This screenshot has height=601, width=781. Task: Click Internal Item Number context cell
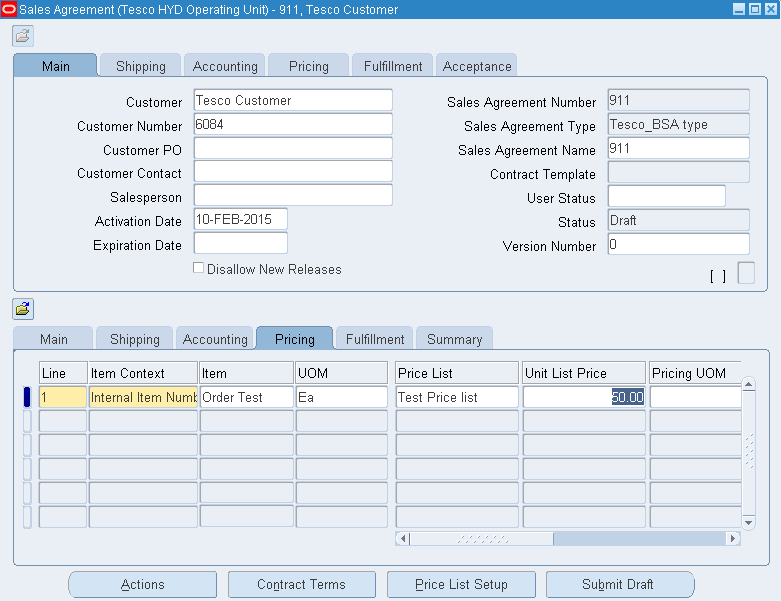click(x=143, y=397)
